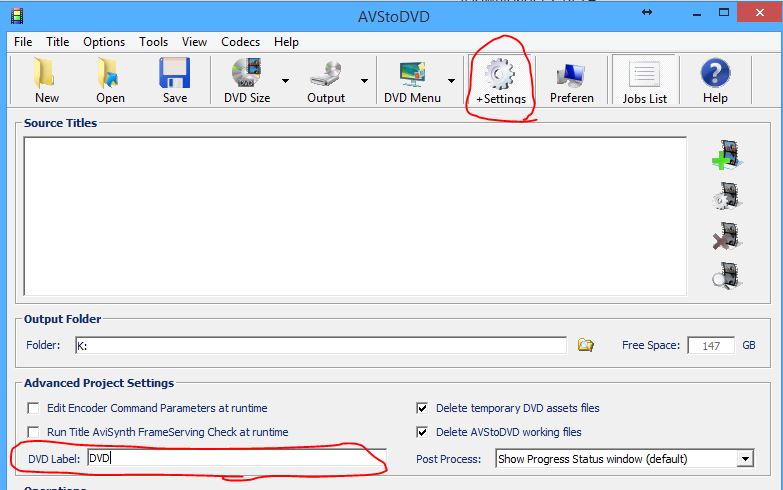Maximize the AVStoDVD window
This screenshot has width=783, height=490.
pos(724,13)
